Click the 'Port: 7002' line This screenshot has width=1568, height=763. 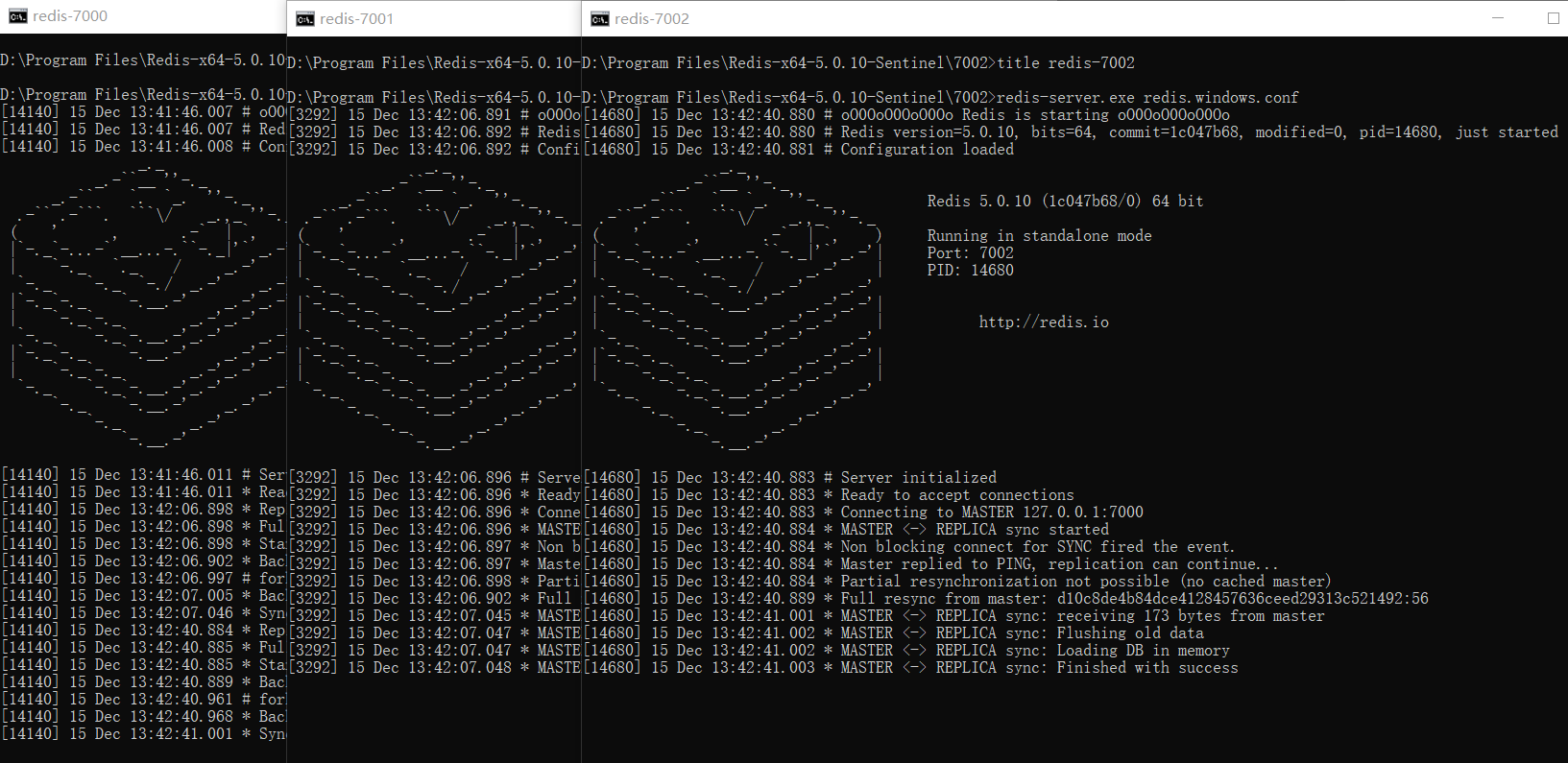coord(970,253)
